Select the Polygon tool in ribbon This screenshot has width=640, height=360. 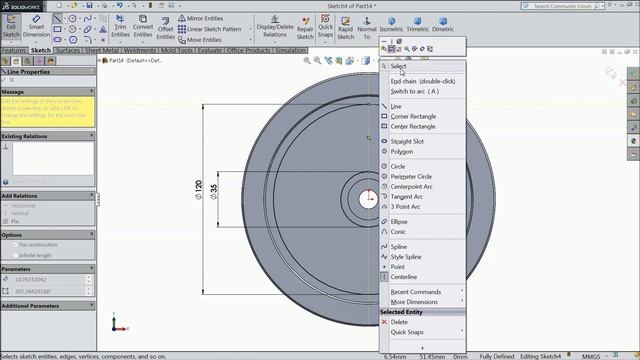tap(73, 40)
